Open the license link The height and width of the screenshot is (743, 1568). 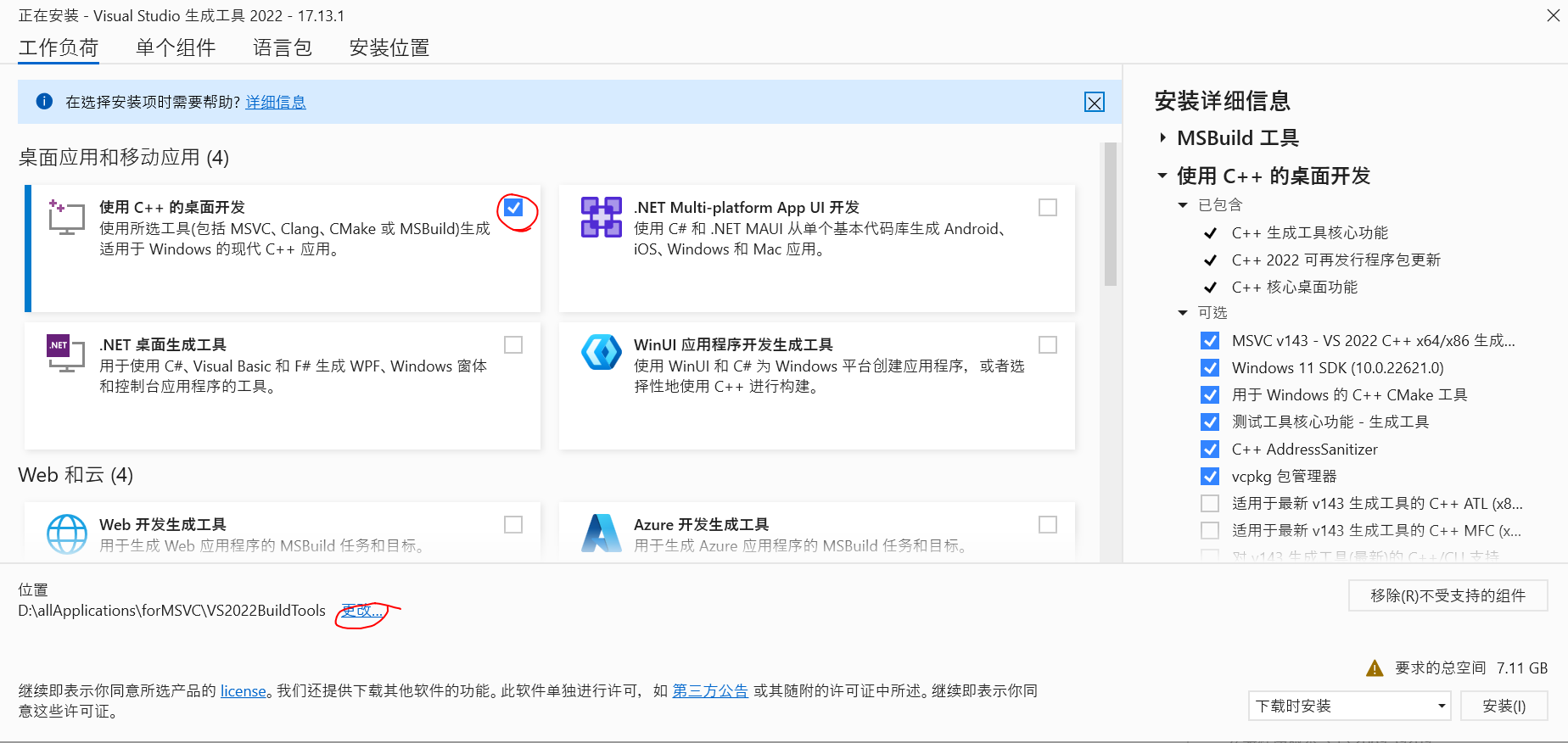pos(244,691)
